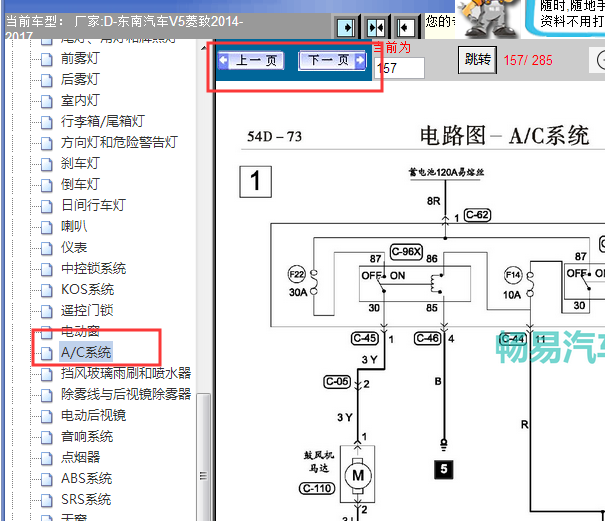This screenshot has height=521, width=605.
Task: Open 点烟器 tree item
Action: click(80, 457)
